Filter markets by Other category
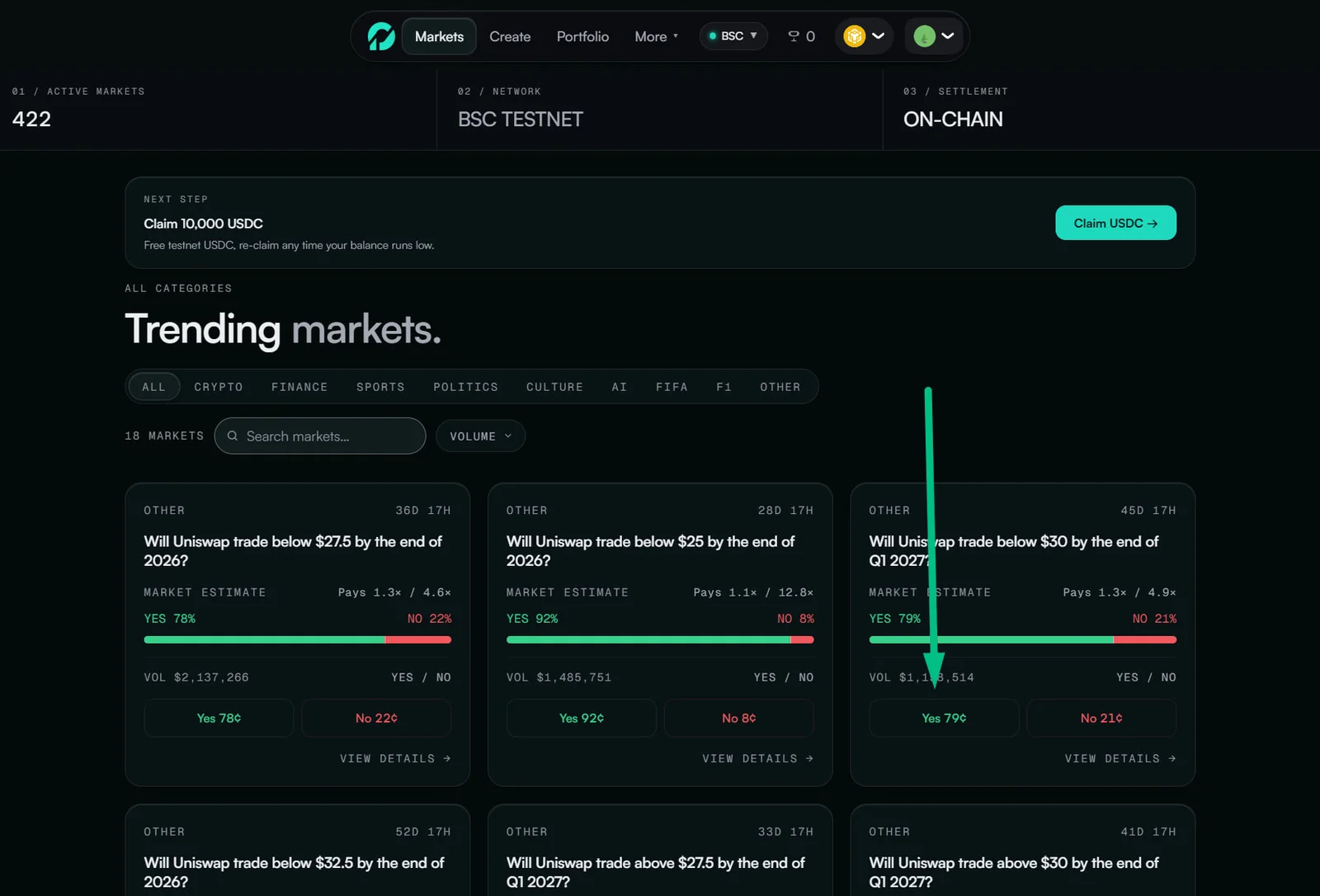Viewport: 1320px width, 896px height. click(x=780, y=386)
